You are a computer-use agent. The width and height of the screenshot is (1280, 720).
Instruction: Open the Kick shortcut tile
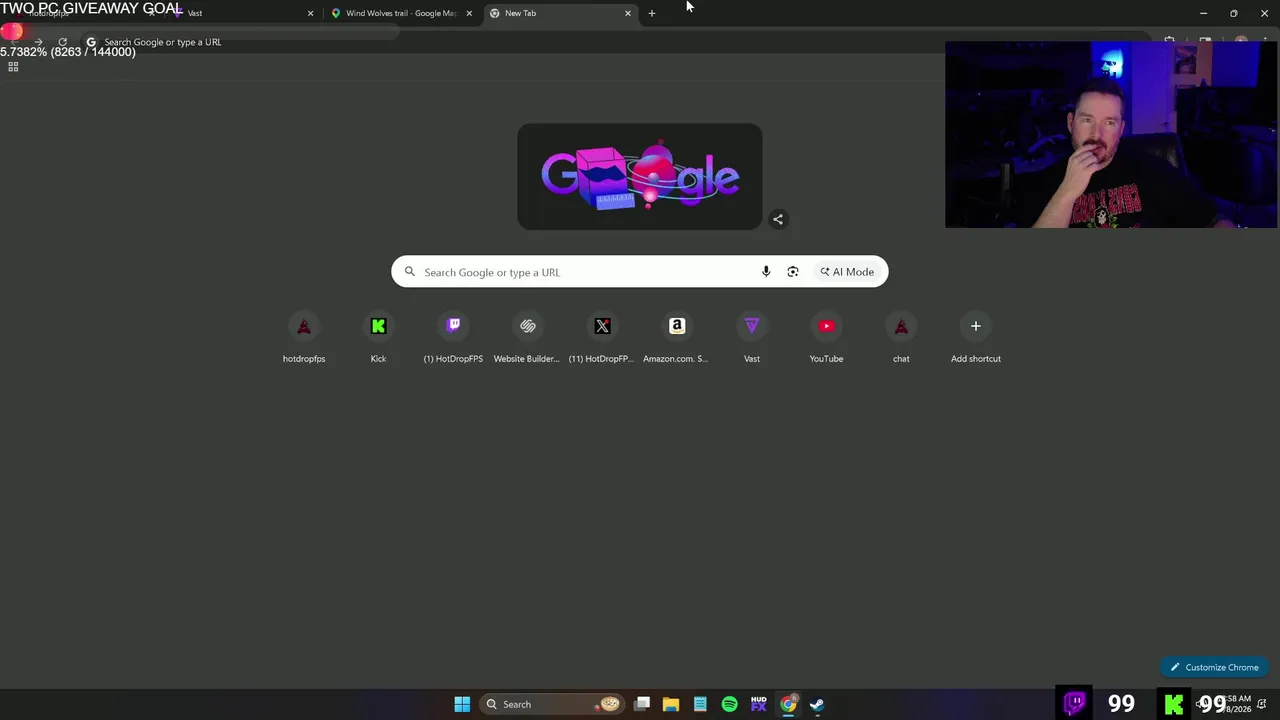(378, 338)
